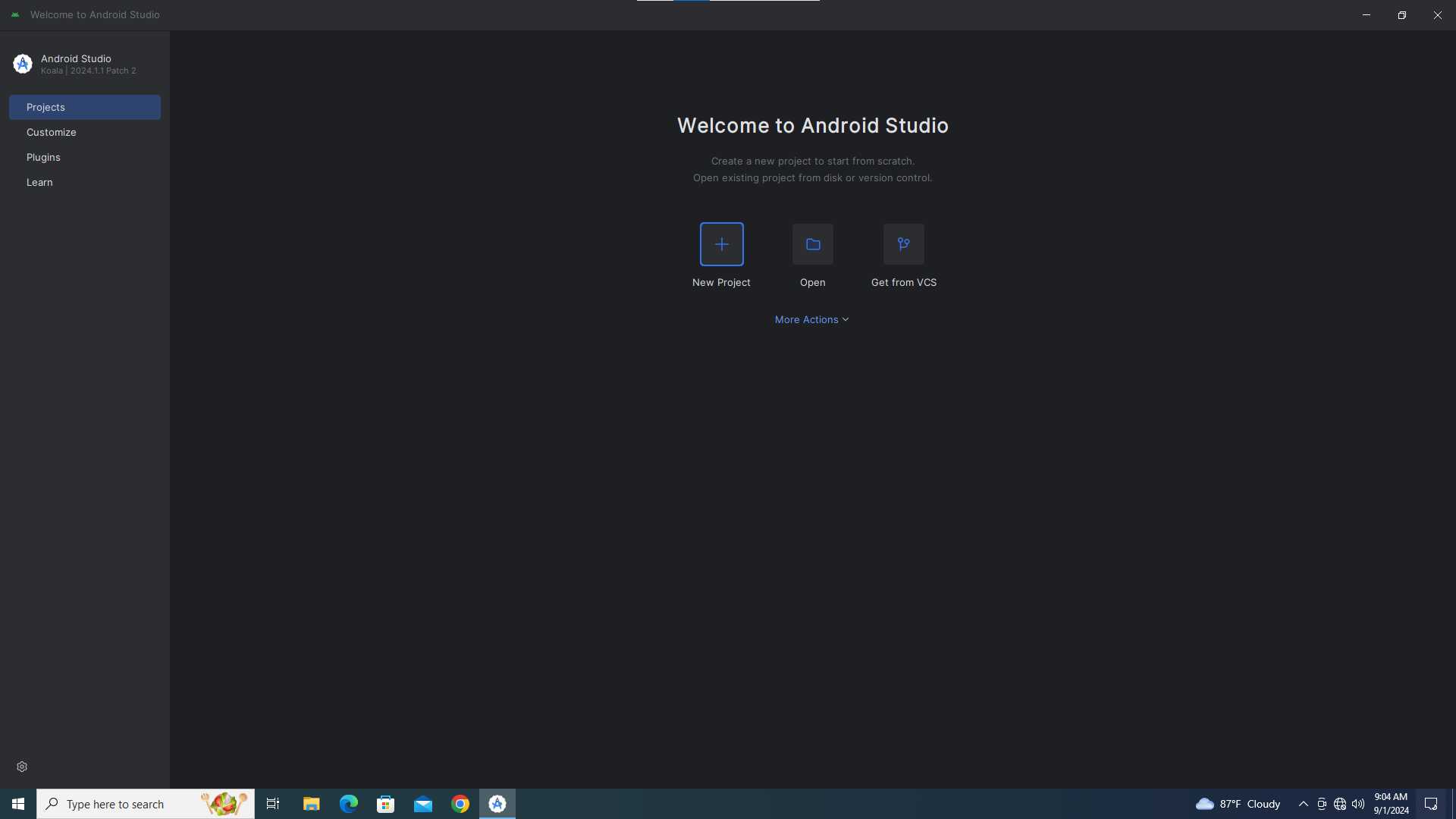The image size is (1456, 819).
Task: Click the Open label under the folder icon
Action: pos(812,282)
